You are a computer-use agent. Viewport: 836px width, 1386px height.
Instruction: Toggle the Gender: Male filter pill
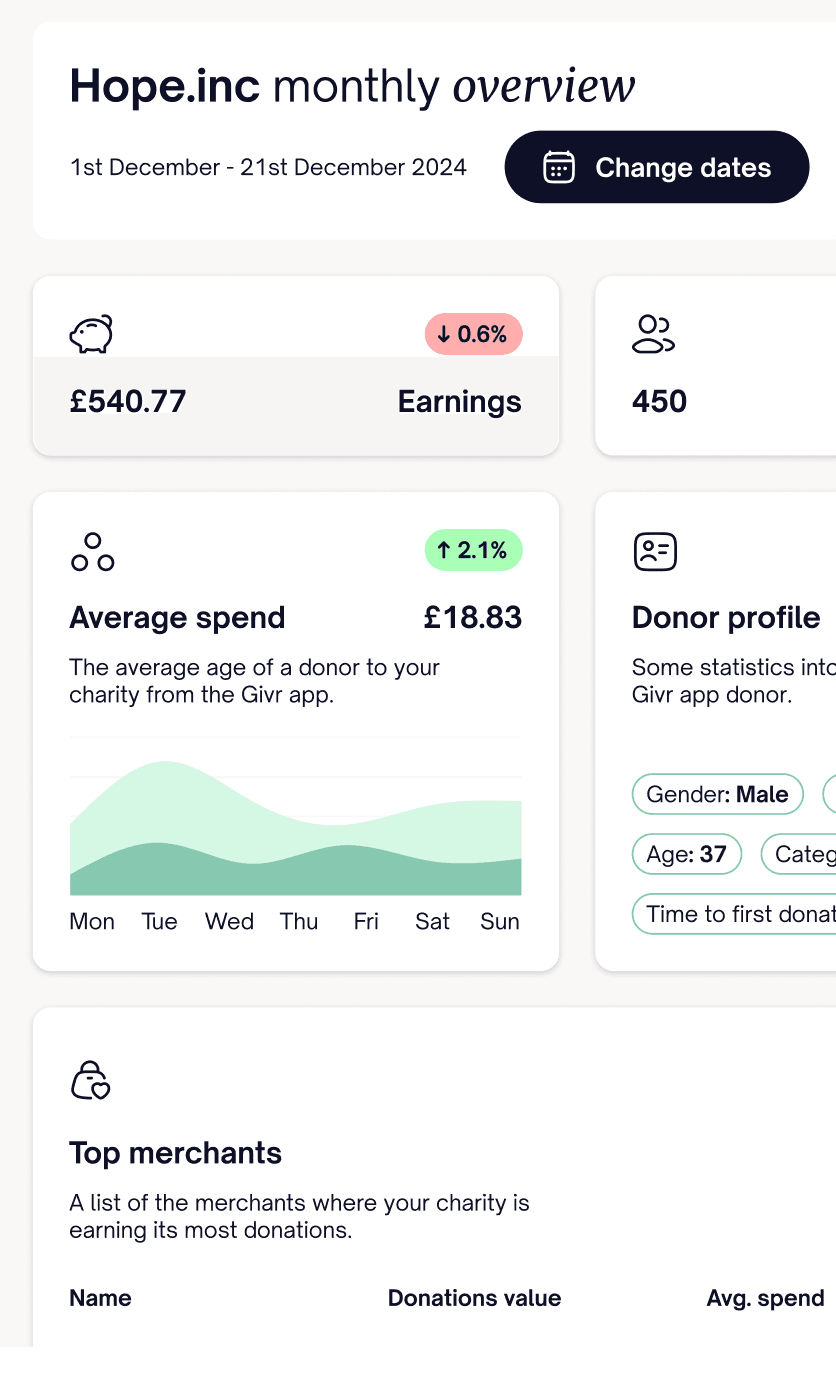click(717, 794)
